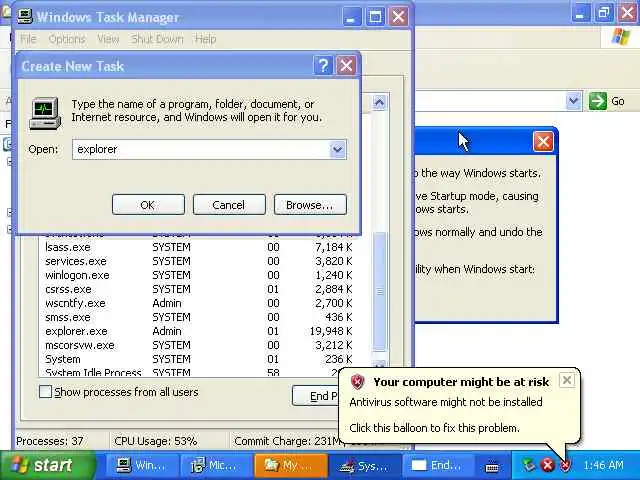
Task: Select the lsass.exe process row
Action: (x=198, y=247)
